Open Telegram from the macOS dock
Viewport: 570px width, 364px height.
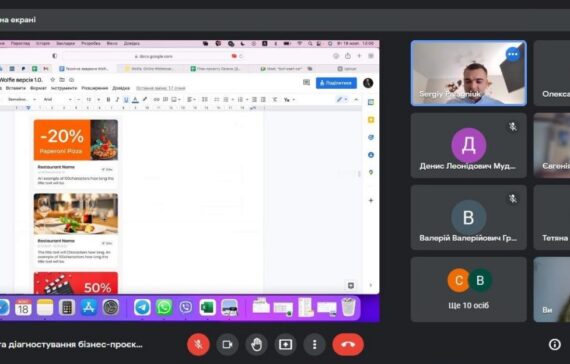coord(142,307)
